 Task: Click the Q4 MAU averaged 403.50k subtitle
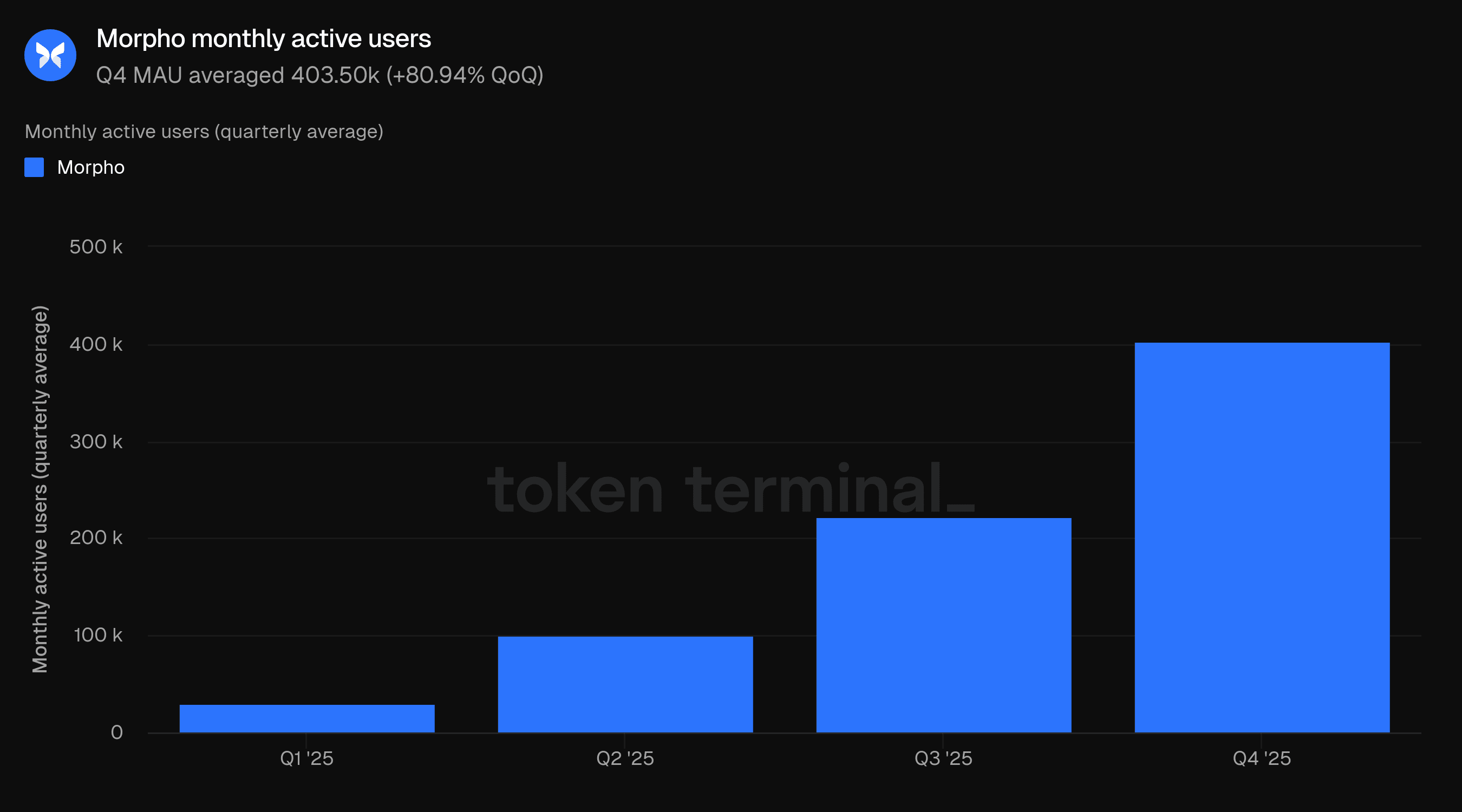click(319, 75)
